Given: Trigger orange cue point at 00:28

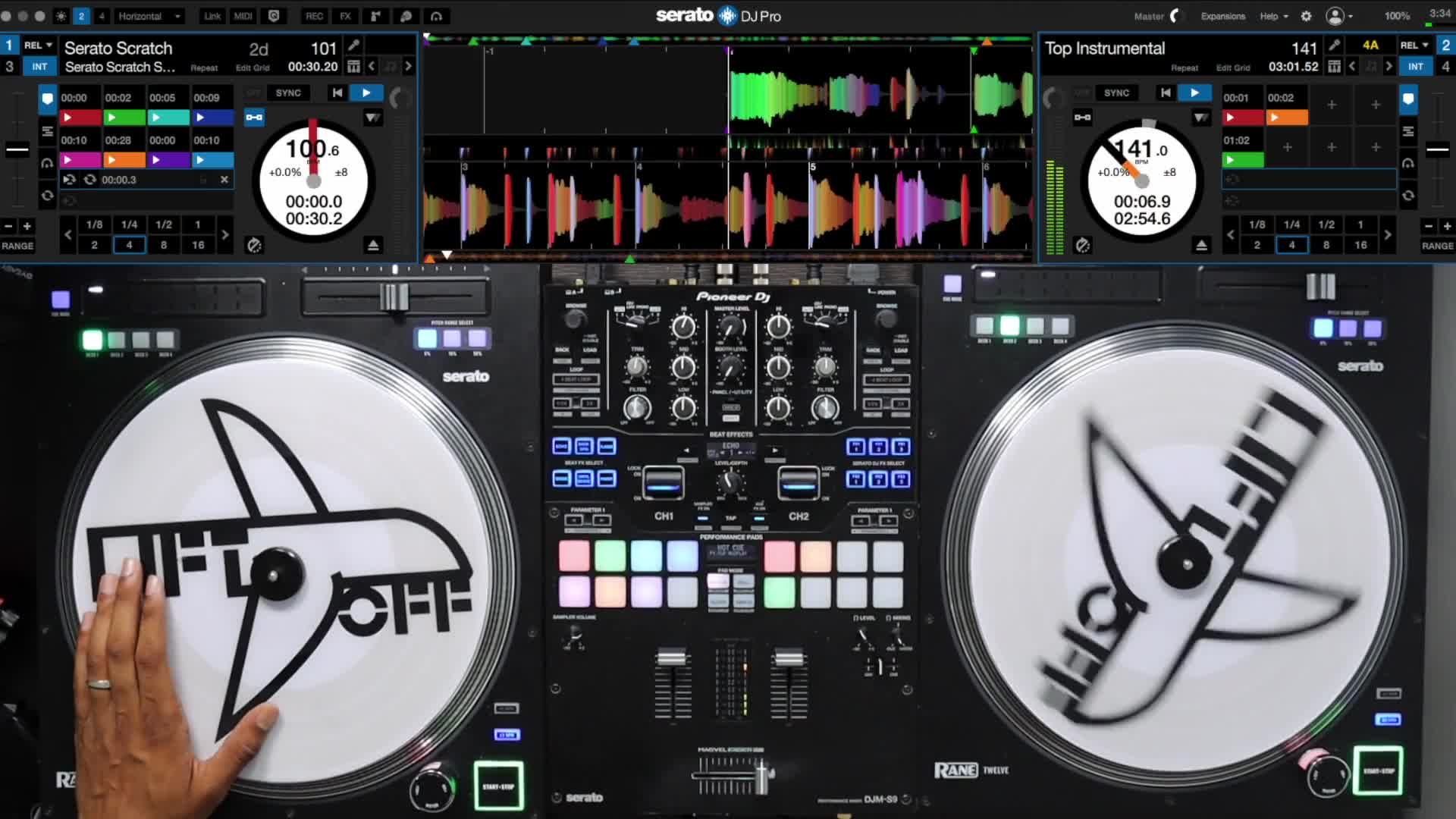Looking at the screenshot, I should [x=124, y=160].
